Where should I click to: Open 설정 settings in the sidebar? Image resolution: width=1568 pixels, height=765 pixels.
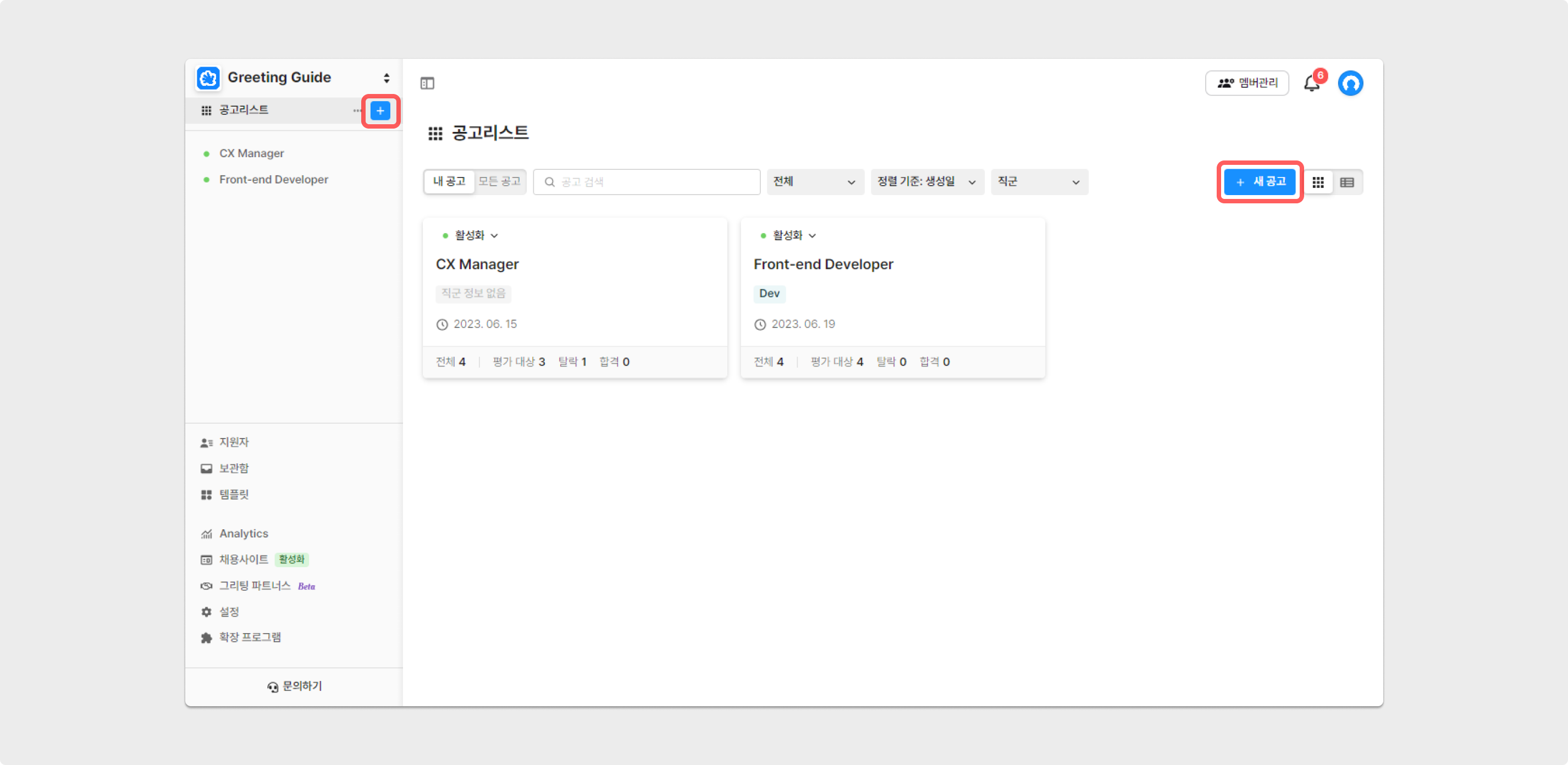click(x=229, y=612)
